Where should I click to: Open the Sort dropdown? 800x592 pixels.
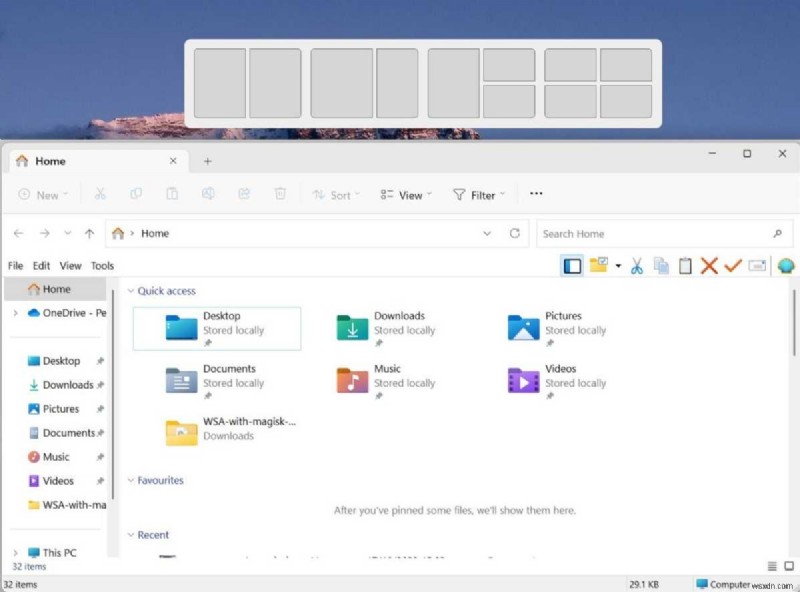point(336,195)
